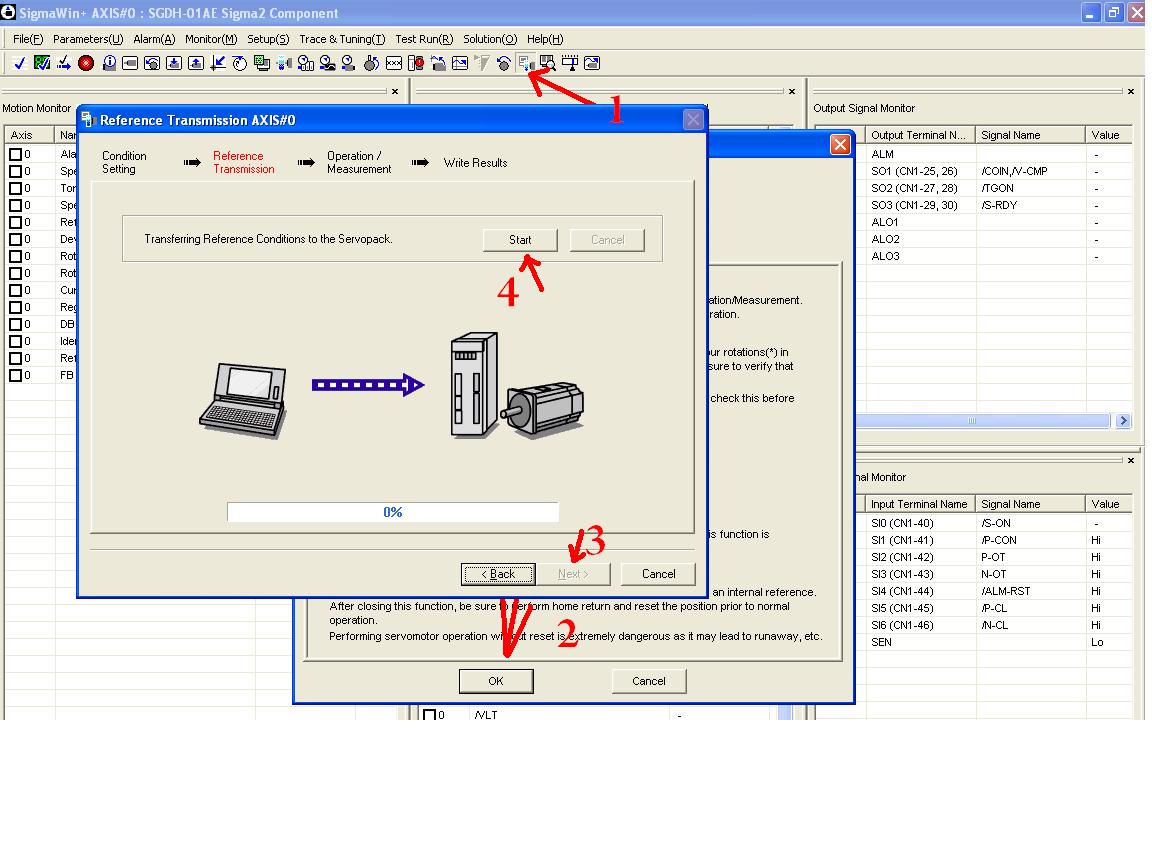Screen dimensions: 1152x864
Task: Click Cancel in the warning dialog behind
Action: point(649,681)
